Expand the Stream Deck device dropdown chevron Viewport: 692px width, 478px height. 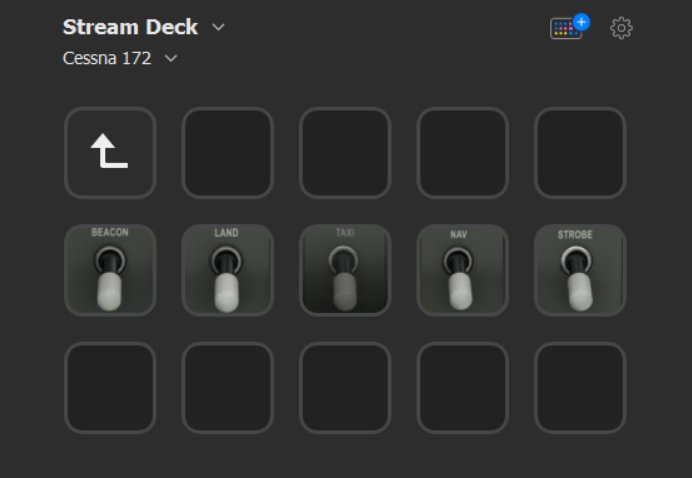tap(218, 27)
